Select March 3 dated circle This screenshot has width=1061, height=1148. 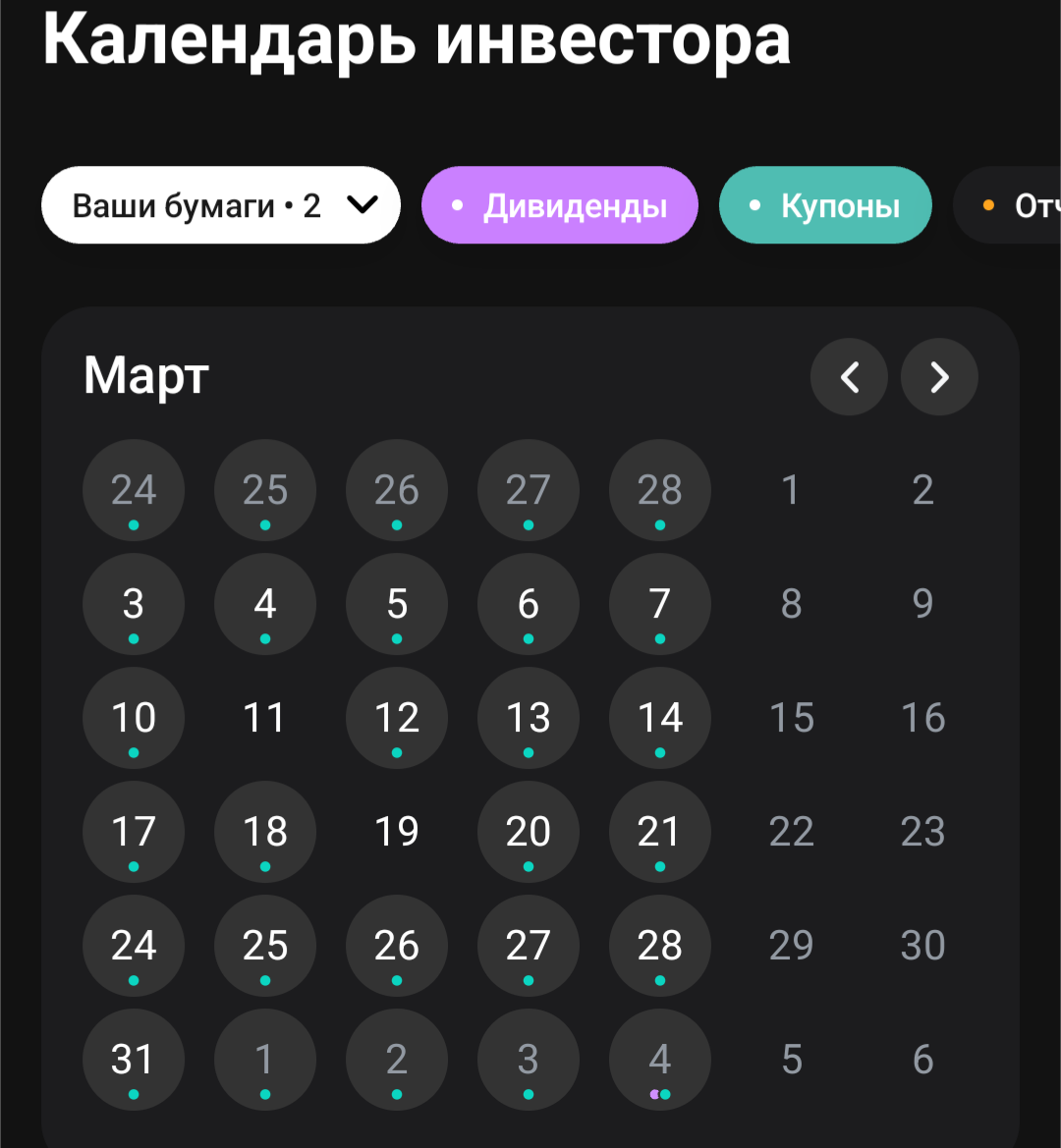pos(134,604)
